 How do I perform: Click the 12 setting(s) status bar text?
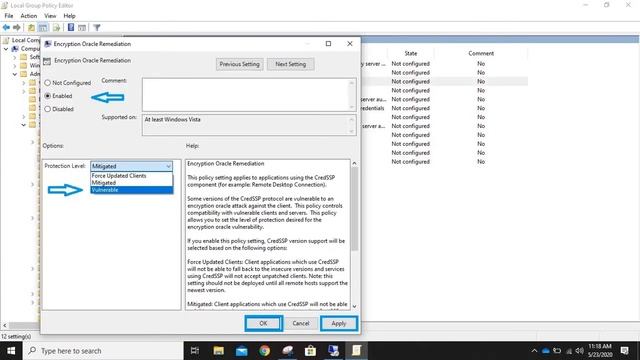[x=16, y=336]
